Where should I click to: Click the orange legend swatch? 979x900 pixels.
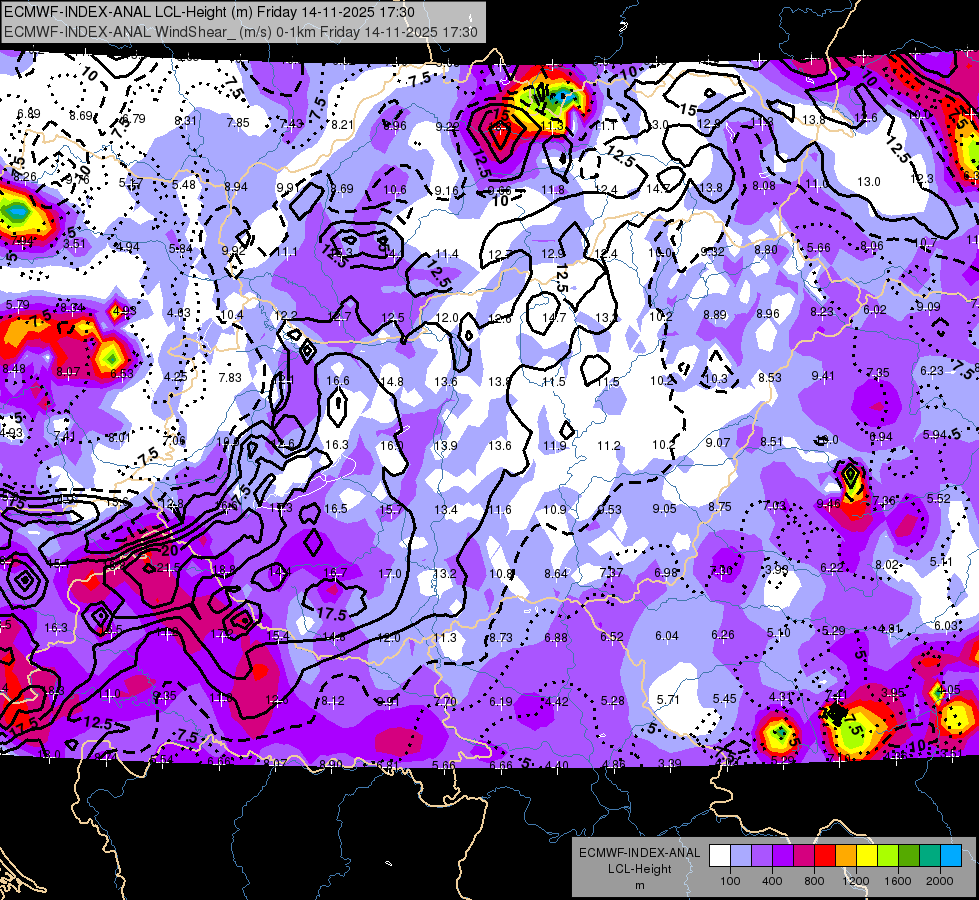[x=847, y=856]
